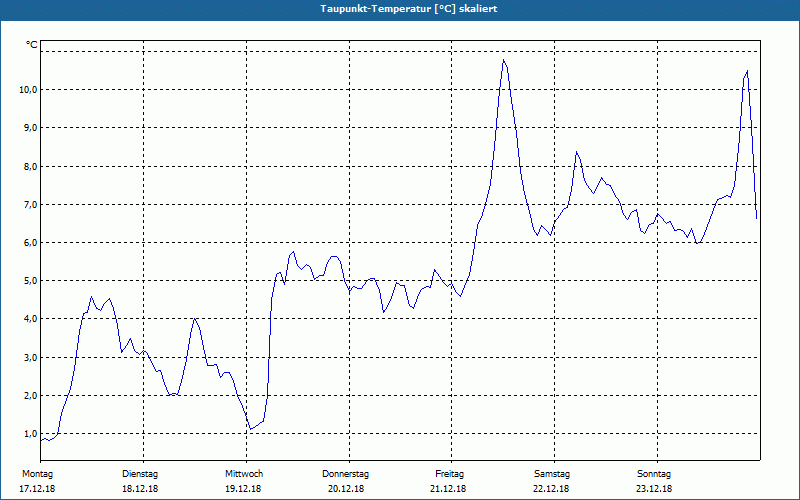Click the highest dew point peak on Freitag
Viewport: 800px width, 500px height.
click(503, 60)
